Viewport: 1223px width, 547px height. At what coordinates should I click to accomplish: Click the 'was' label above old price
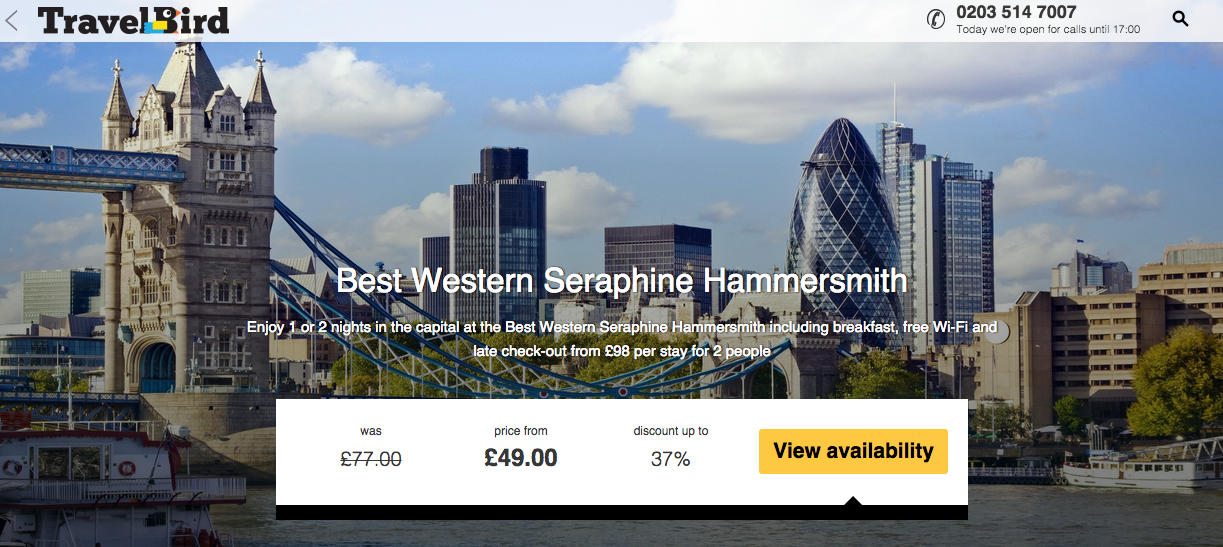[371, 431]
